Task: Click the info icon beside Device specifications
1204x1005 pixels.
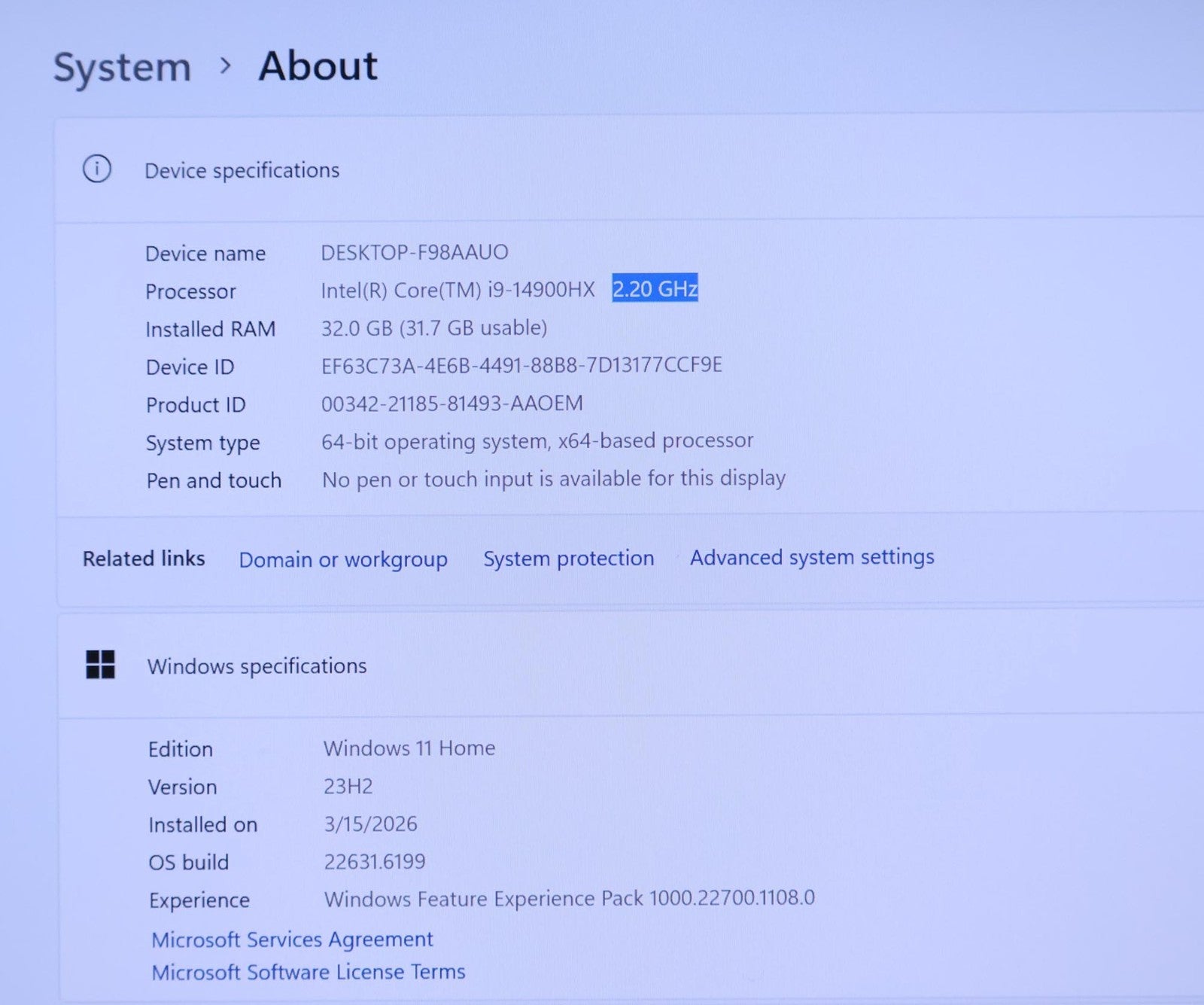Action: (96, 169)
